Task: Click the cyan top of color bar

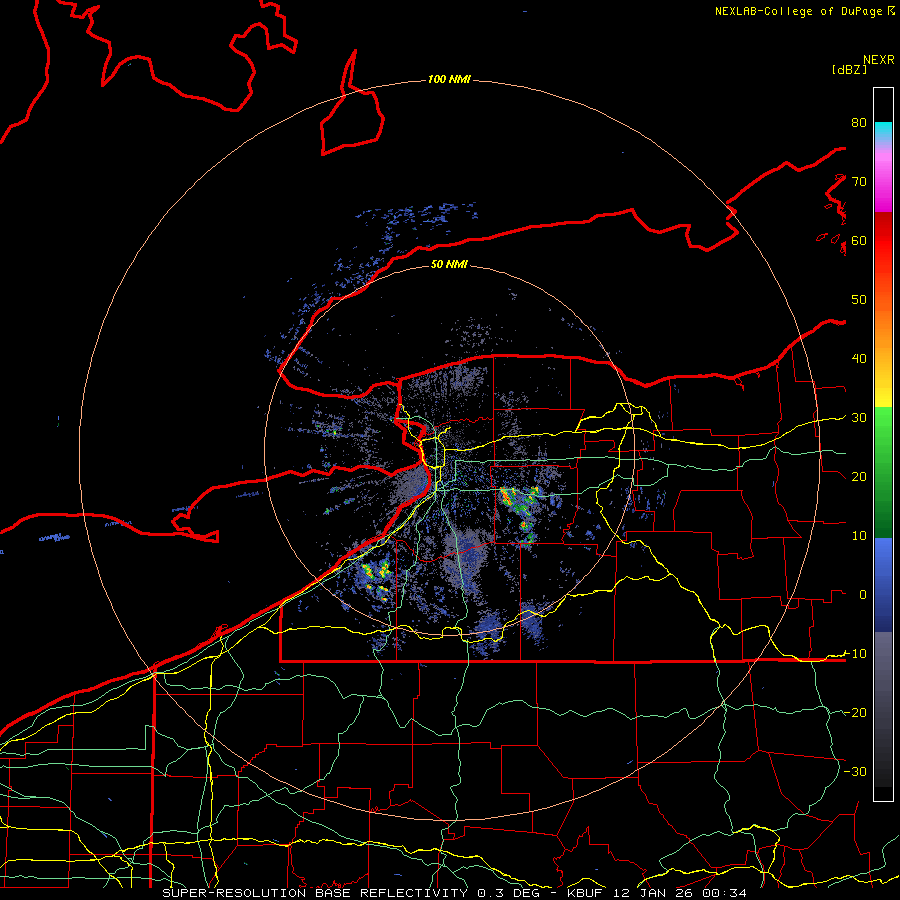Action: tap(883, 131)
